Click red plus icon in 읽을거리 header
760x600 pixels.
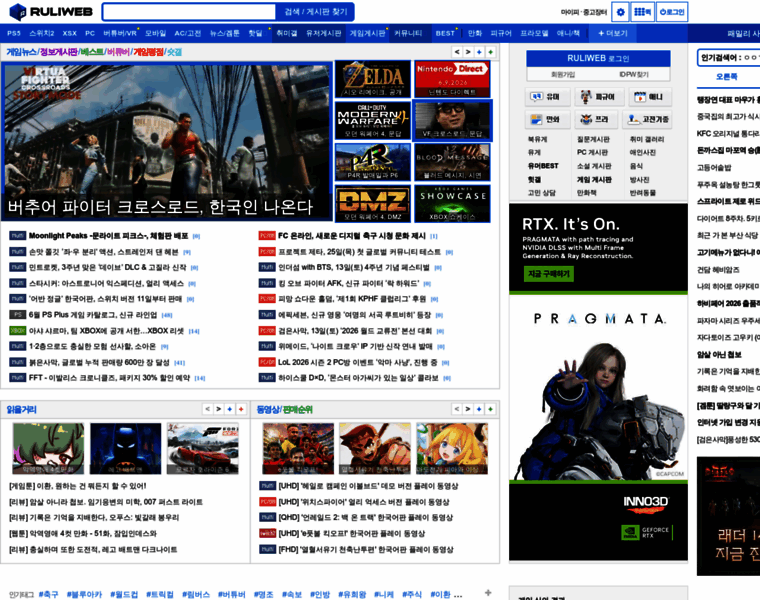[241, 409]
